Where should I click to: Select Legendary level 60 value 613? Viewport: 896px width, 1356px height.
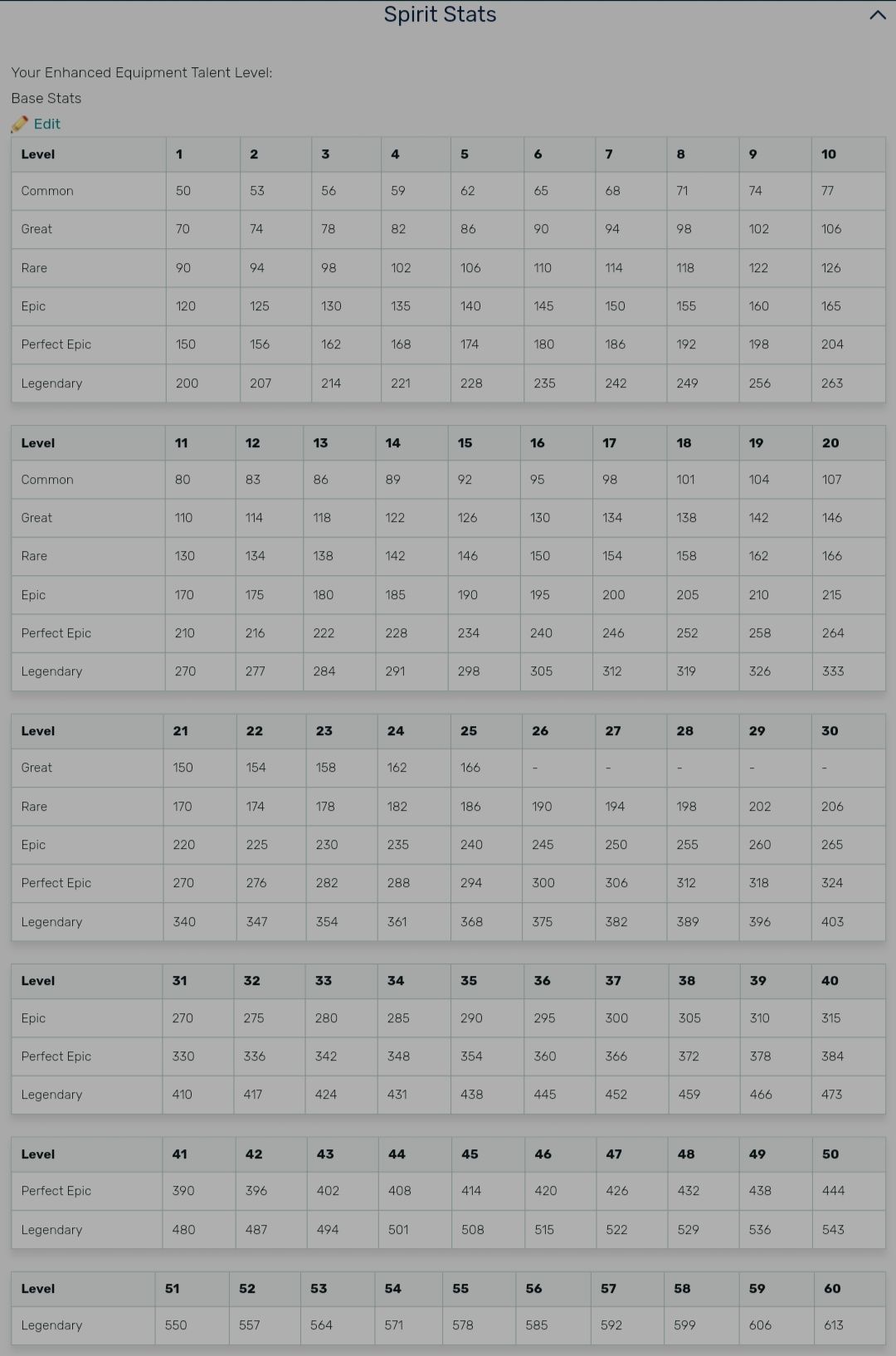coord(834,1325)
